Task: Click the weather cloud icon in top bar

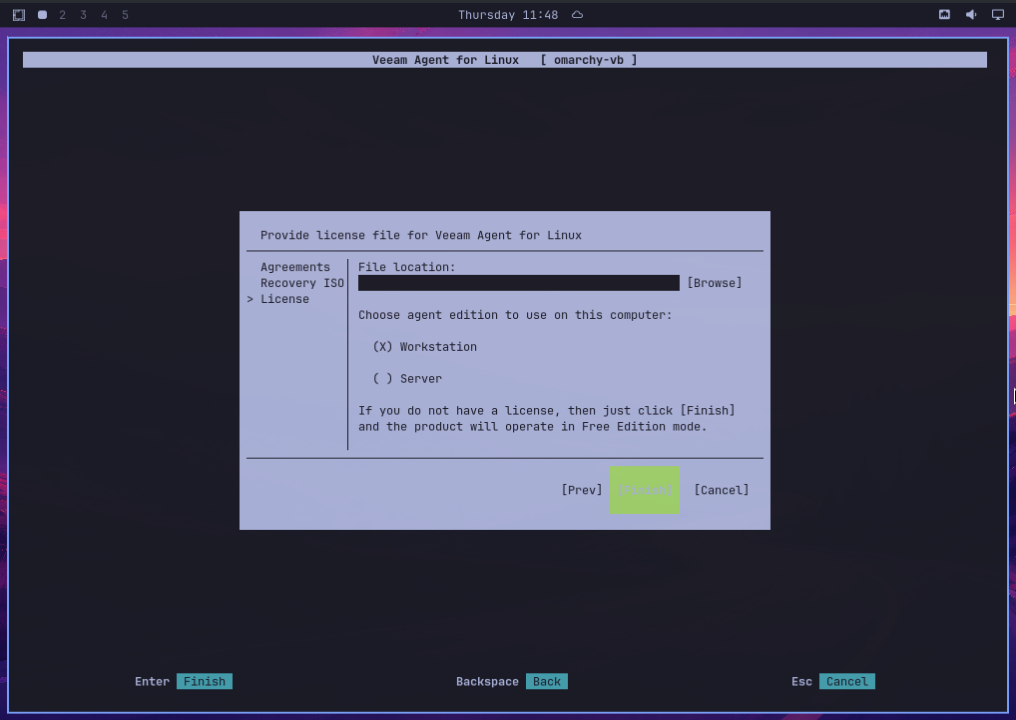Action: tap(577, 14)
